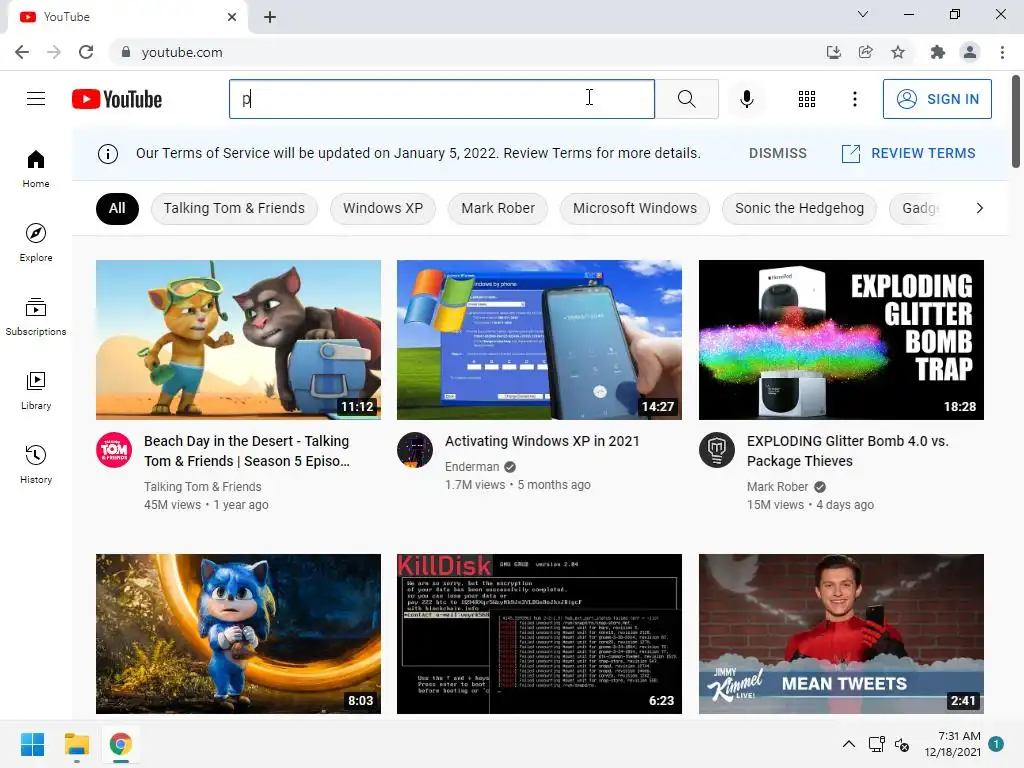Click REVIEW TERMS link
Viewport: 1024px width, 768px height.
[908, 153]
